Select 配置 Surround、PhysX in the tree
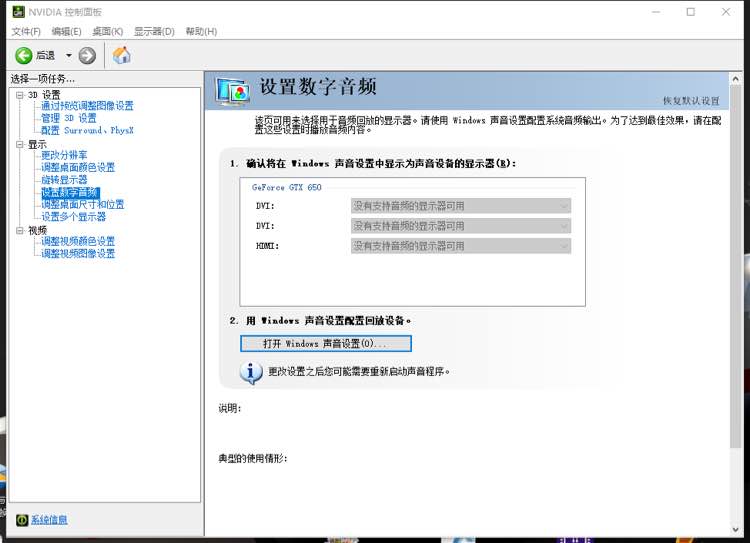The image size is (750, 543). [x=87, y=130]
